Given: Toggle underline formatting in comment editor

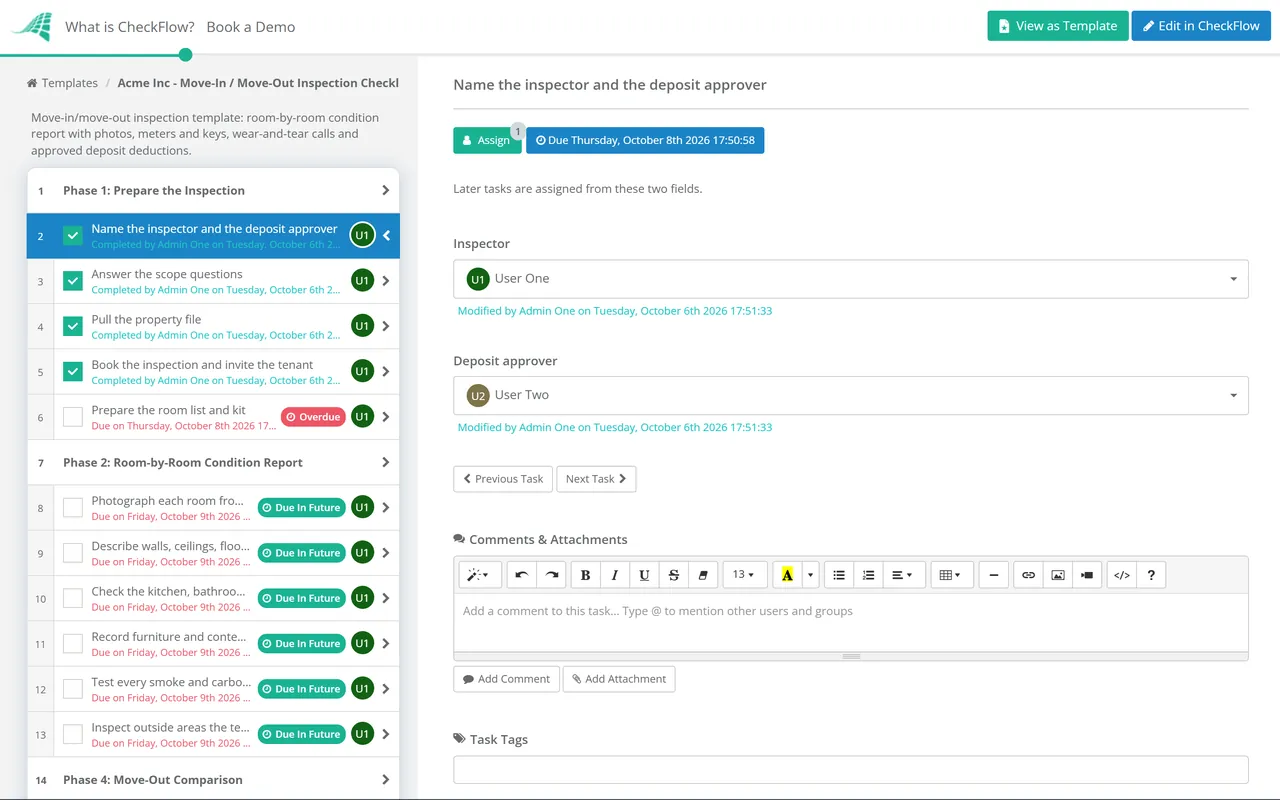Looking at the screenshot, I should [644, 575].
